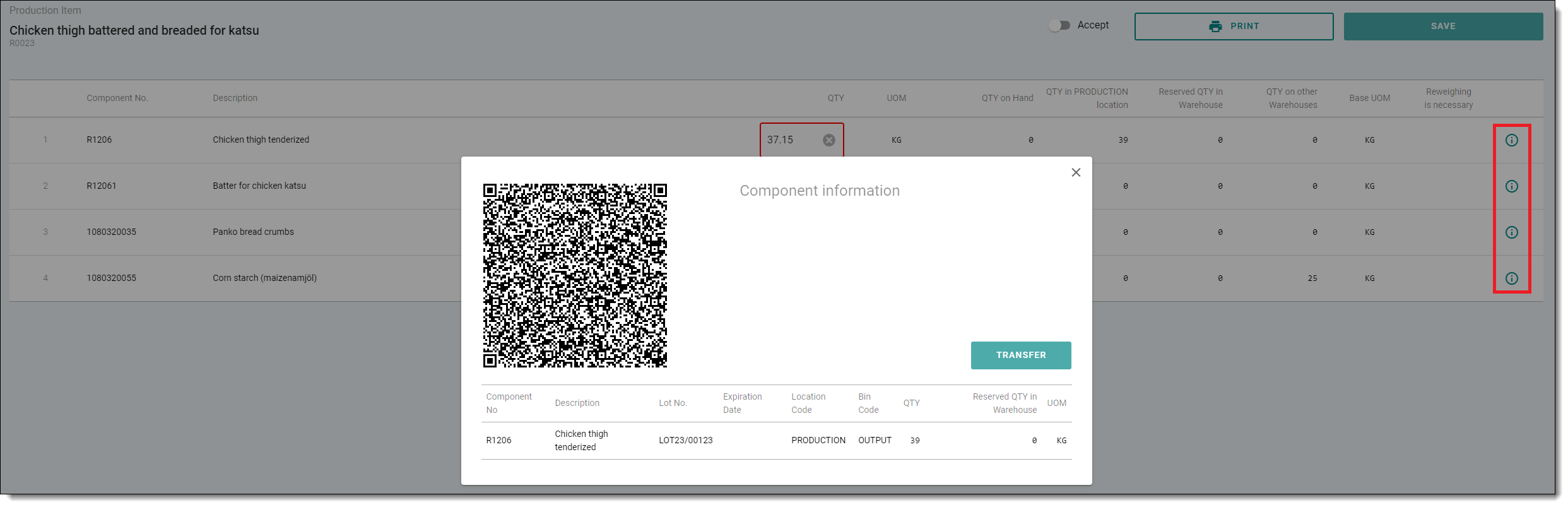Viewport: 1568px width, 507px height.
Task: Click Reserved QTY in Warehouse main header
Action: [x=1190, y=98]
